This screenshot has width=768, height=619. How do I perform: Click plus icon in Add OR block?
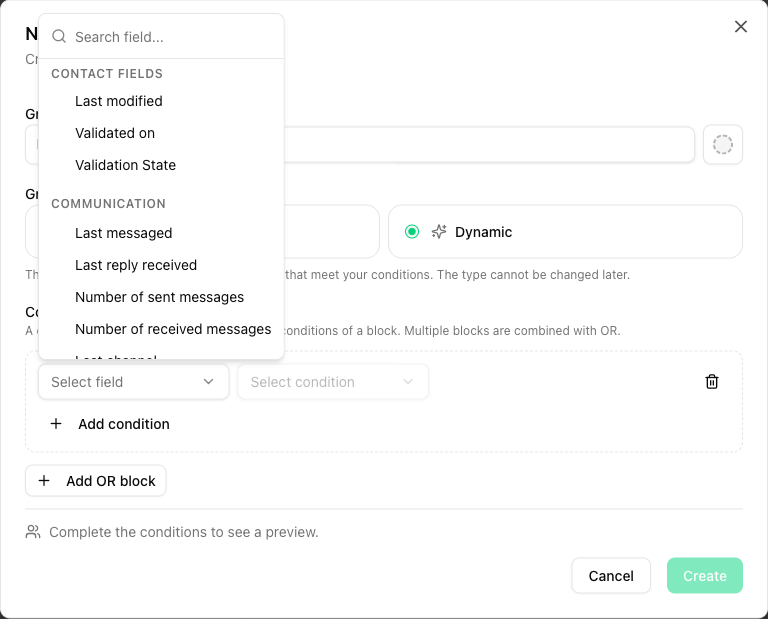coord(44,480)
